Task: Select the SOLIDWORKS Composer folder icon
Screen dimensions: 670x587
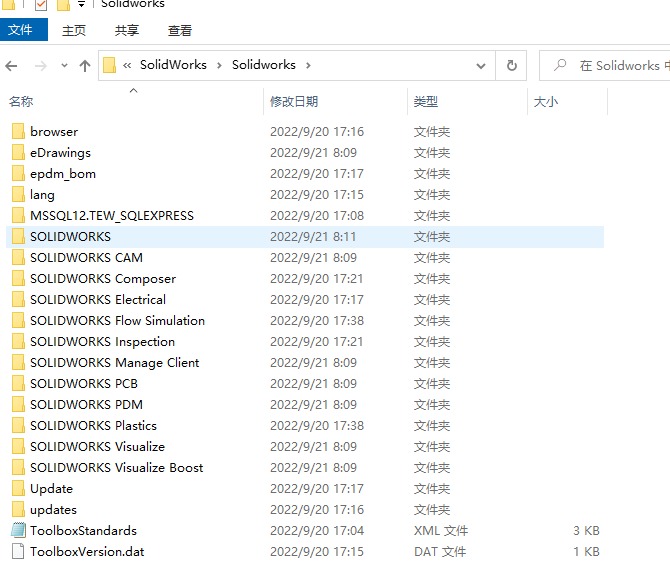Action: (x=18, y=279)
